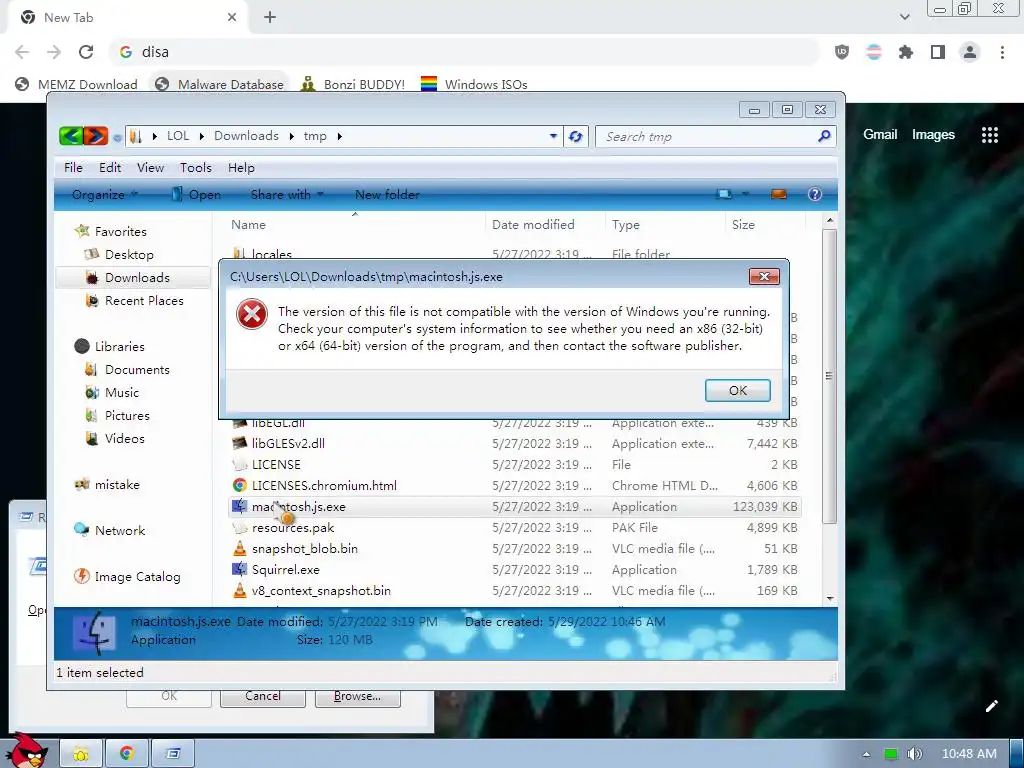Open the view options dropdown arrow
1024x768 pixels.
coord(744,194)
